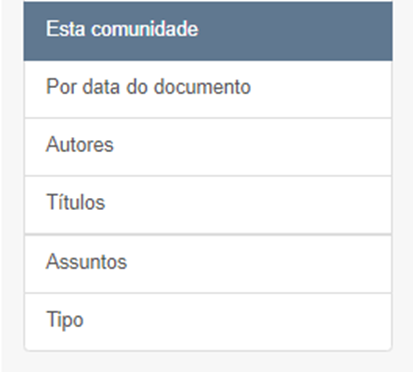Screen dimensions: 413x372
Task: Select the blue 'Esta comunidade' heading bar
Action: tap(208, 31)
